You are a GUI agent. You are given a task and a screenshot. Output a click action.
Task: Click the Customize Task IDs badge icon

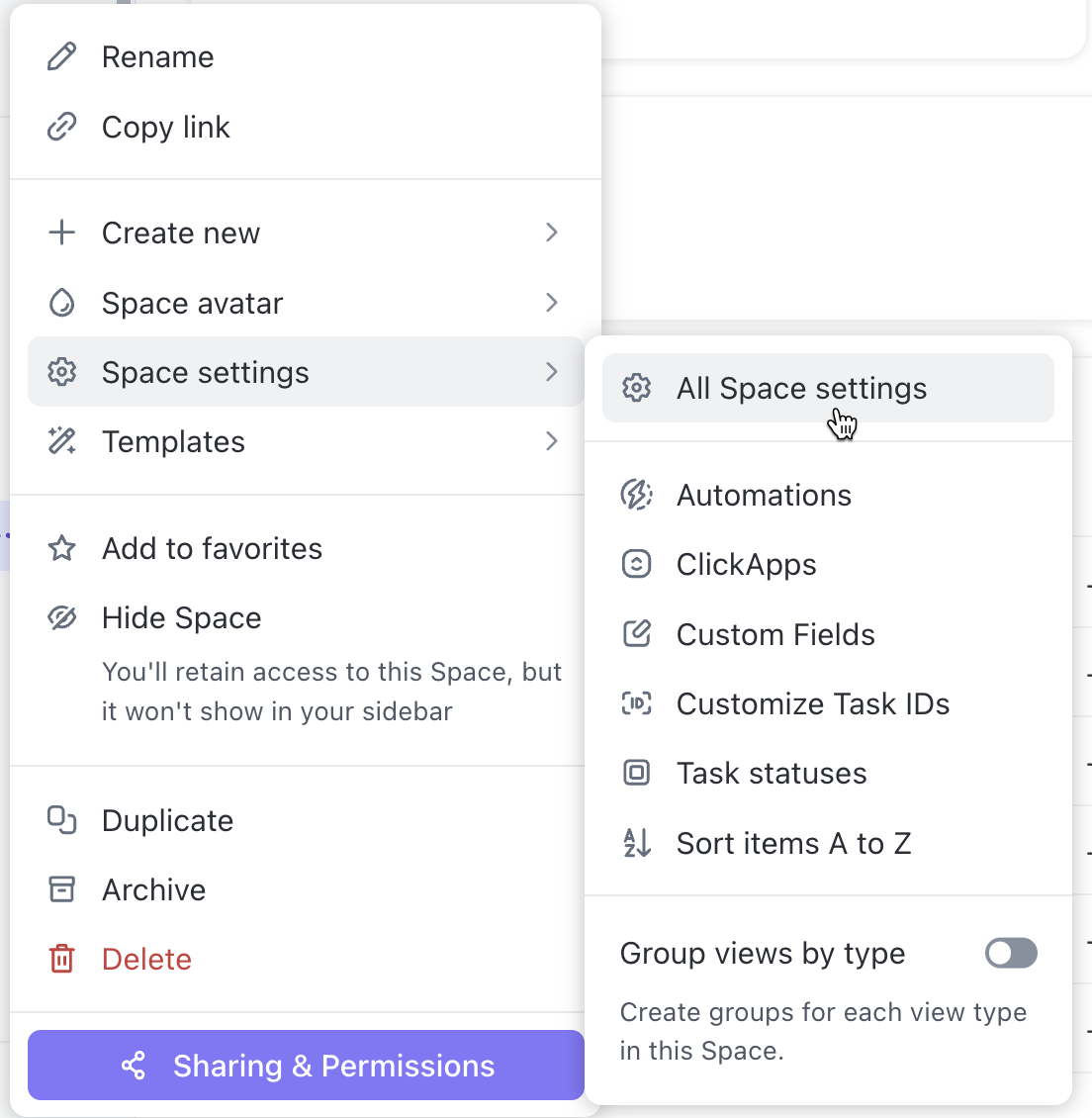click(x=637, y=703)
